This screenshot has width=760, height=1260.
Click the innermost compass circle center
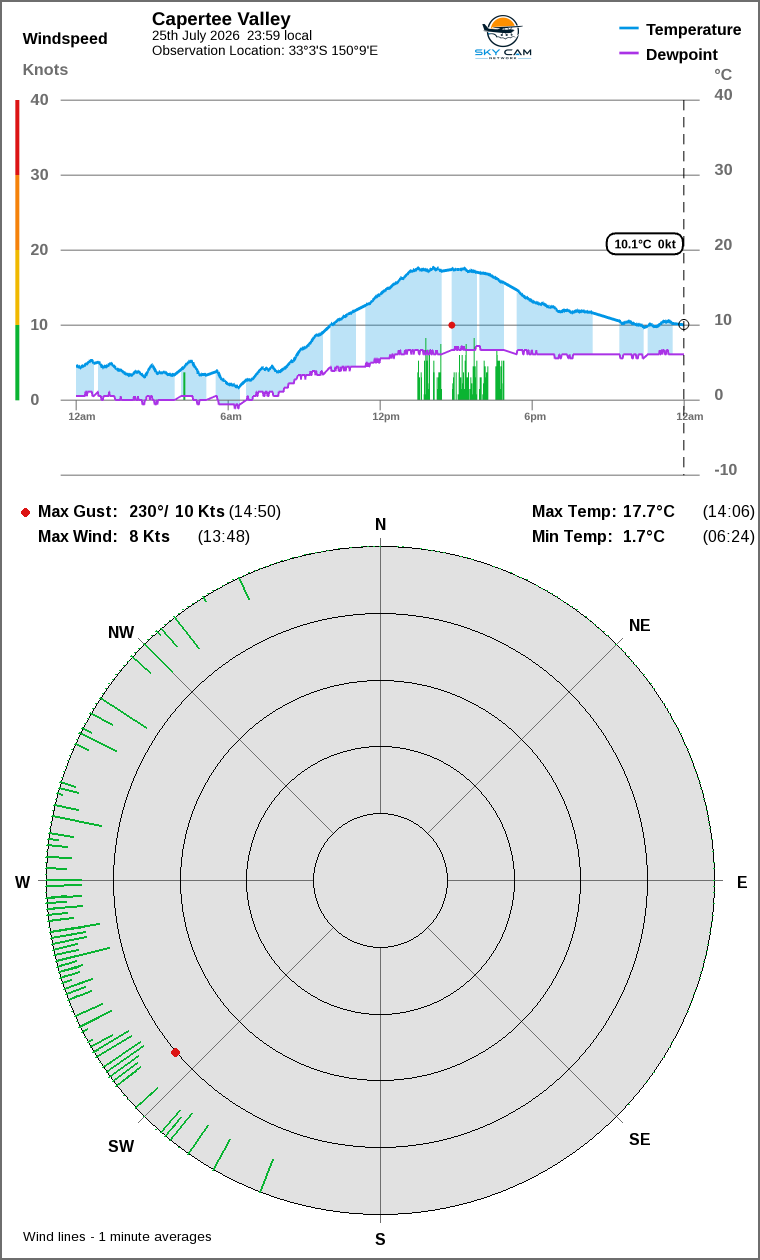coord(380,882)
